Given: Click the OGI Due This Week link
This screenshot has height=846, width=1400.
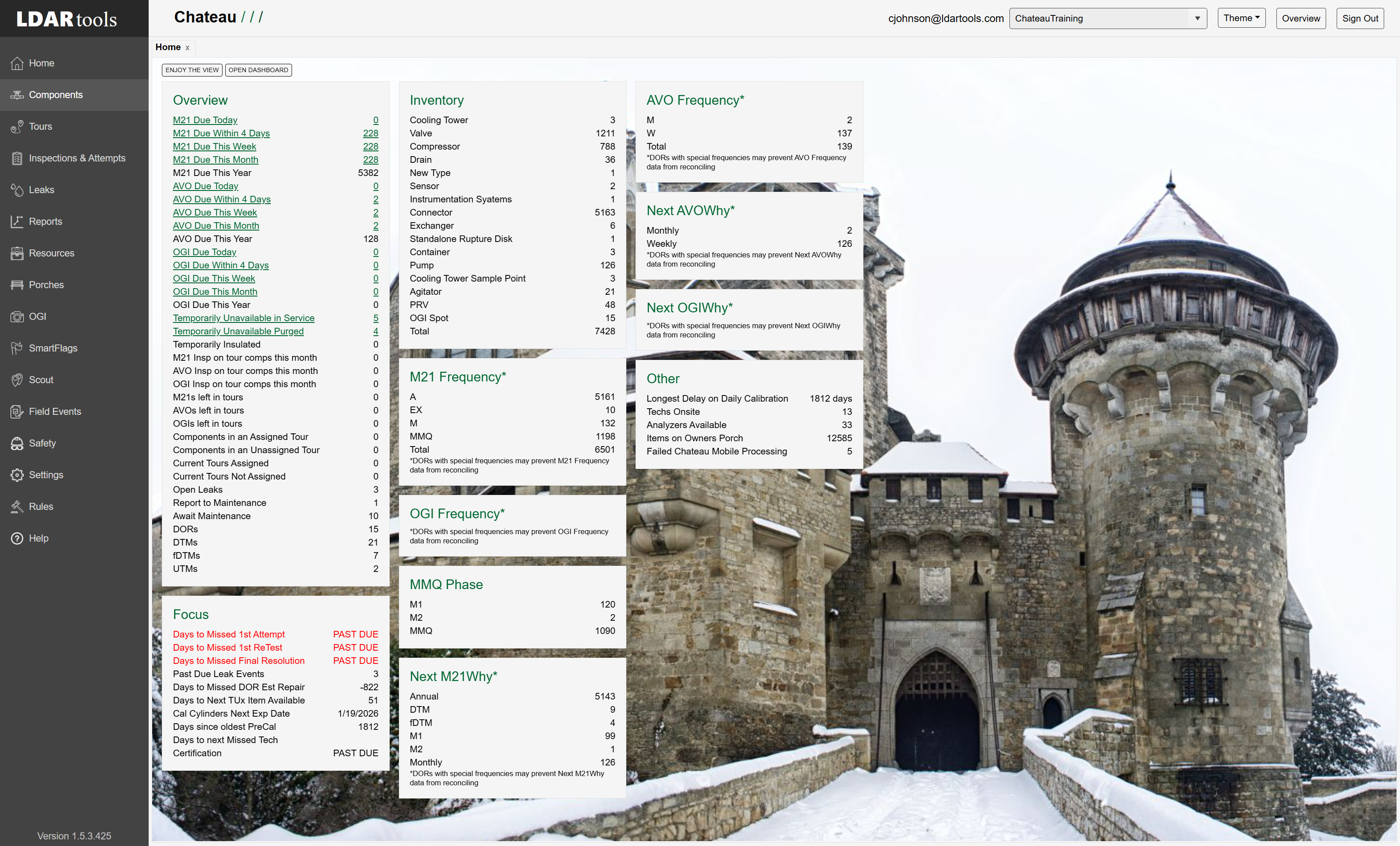Looking at the screenshot, I should (214, 278).
